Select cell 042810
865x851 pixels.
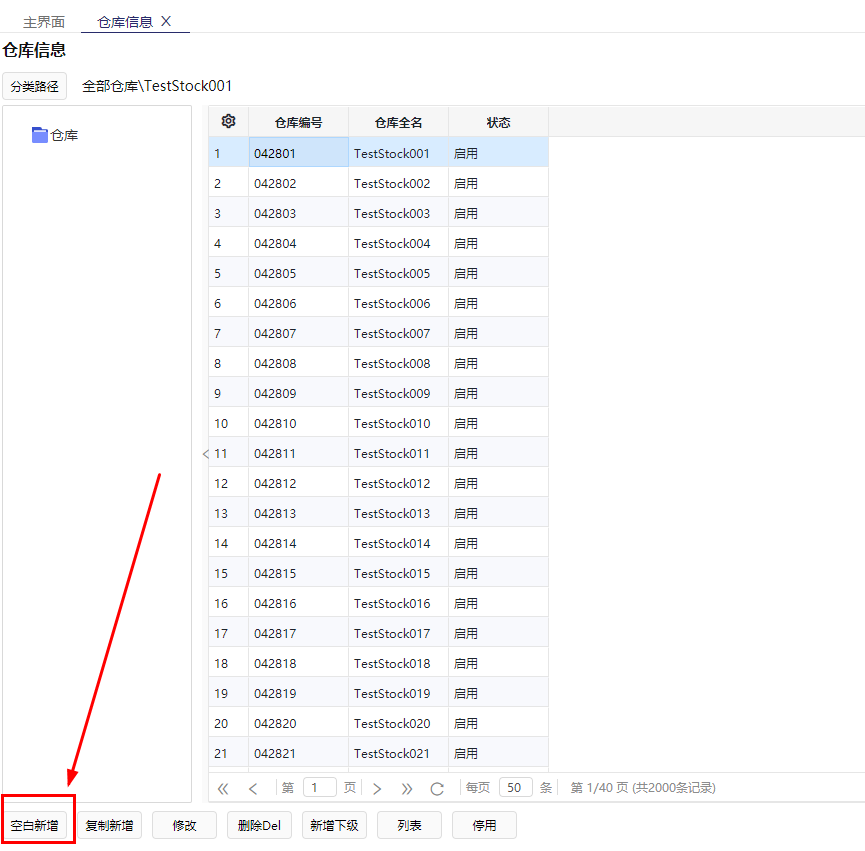(298, 423)
